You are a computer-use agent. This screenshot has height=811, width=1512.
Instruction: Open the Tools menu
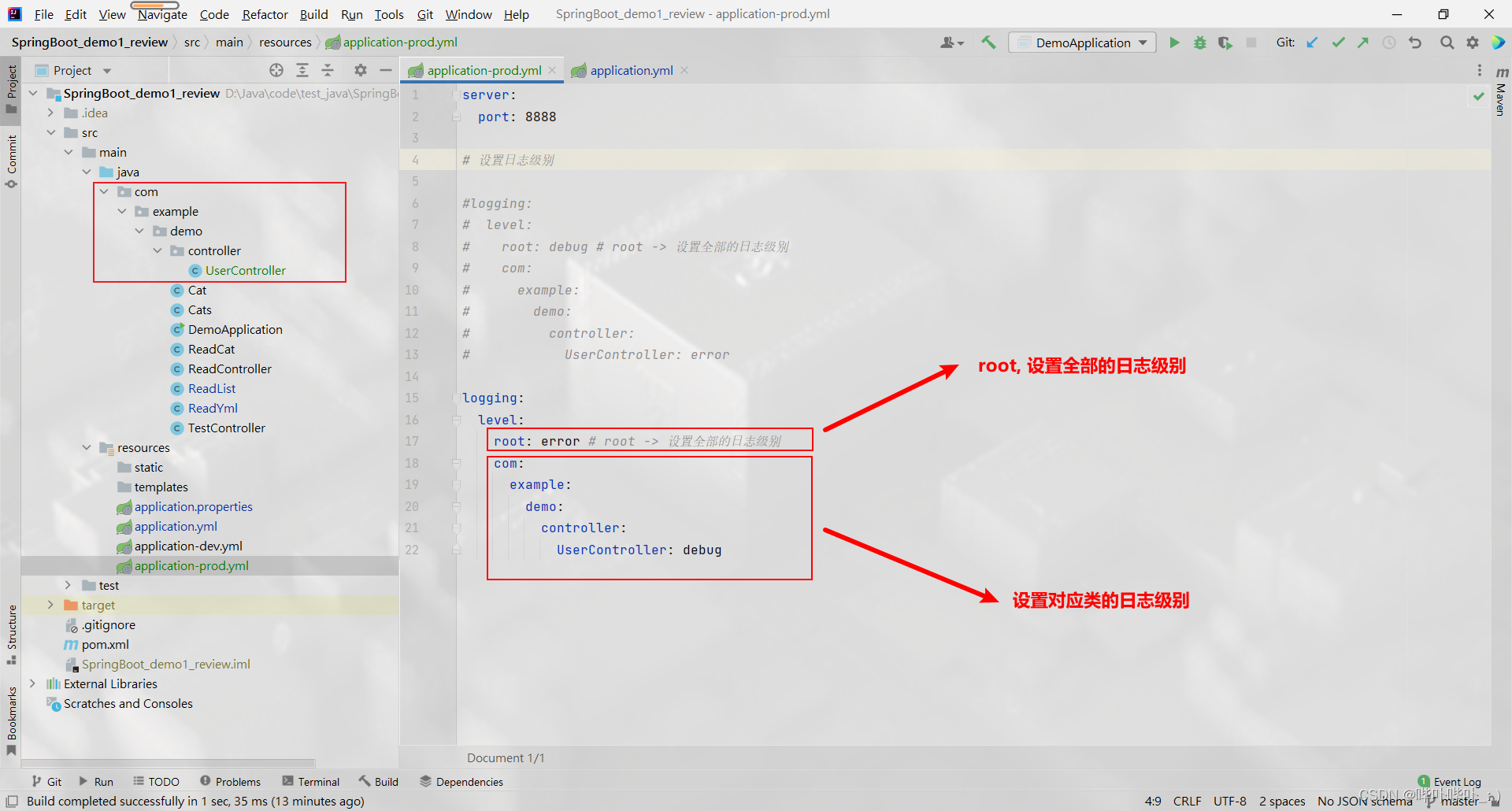388,14
